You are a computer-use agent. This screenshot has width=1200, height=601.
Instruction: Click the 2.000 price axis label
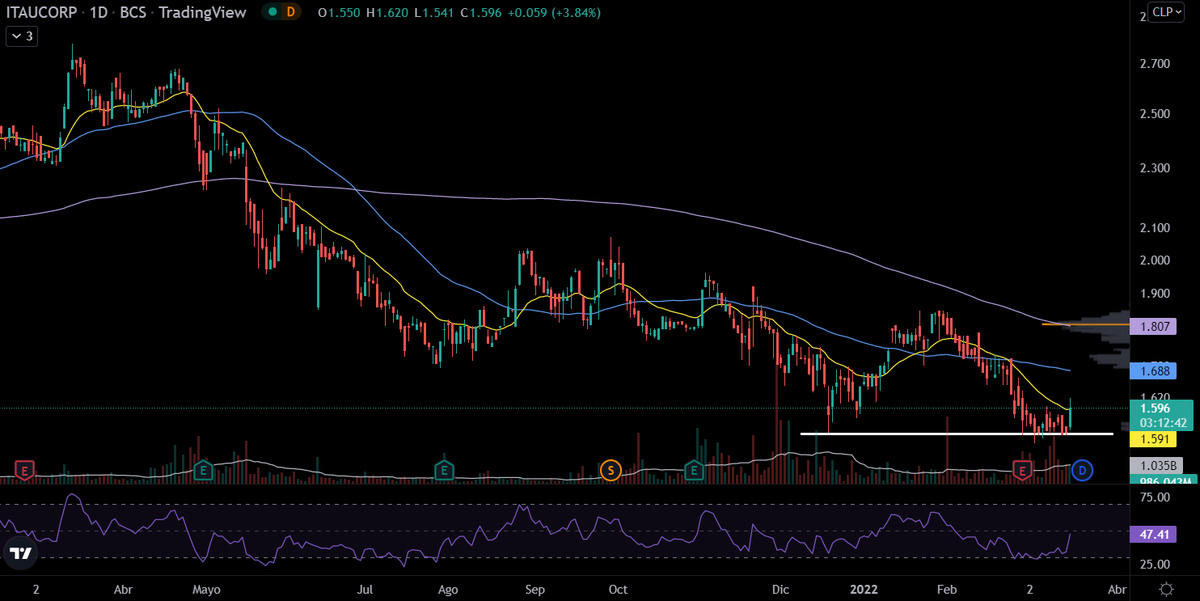(x=1154, y=261)
